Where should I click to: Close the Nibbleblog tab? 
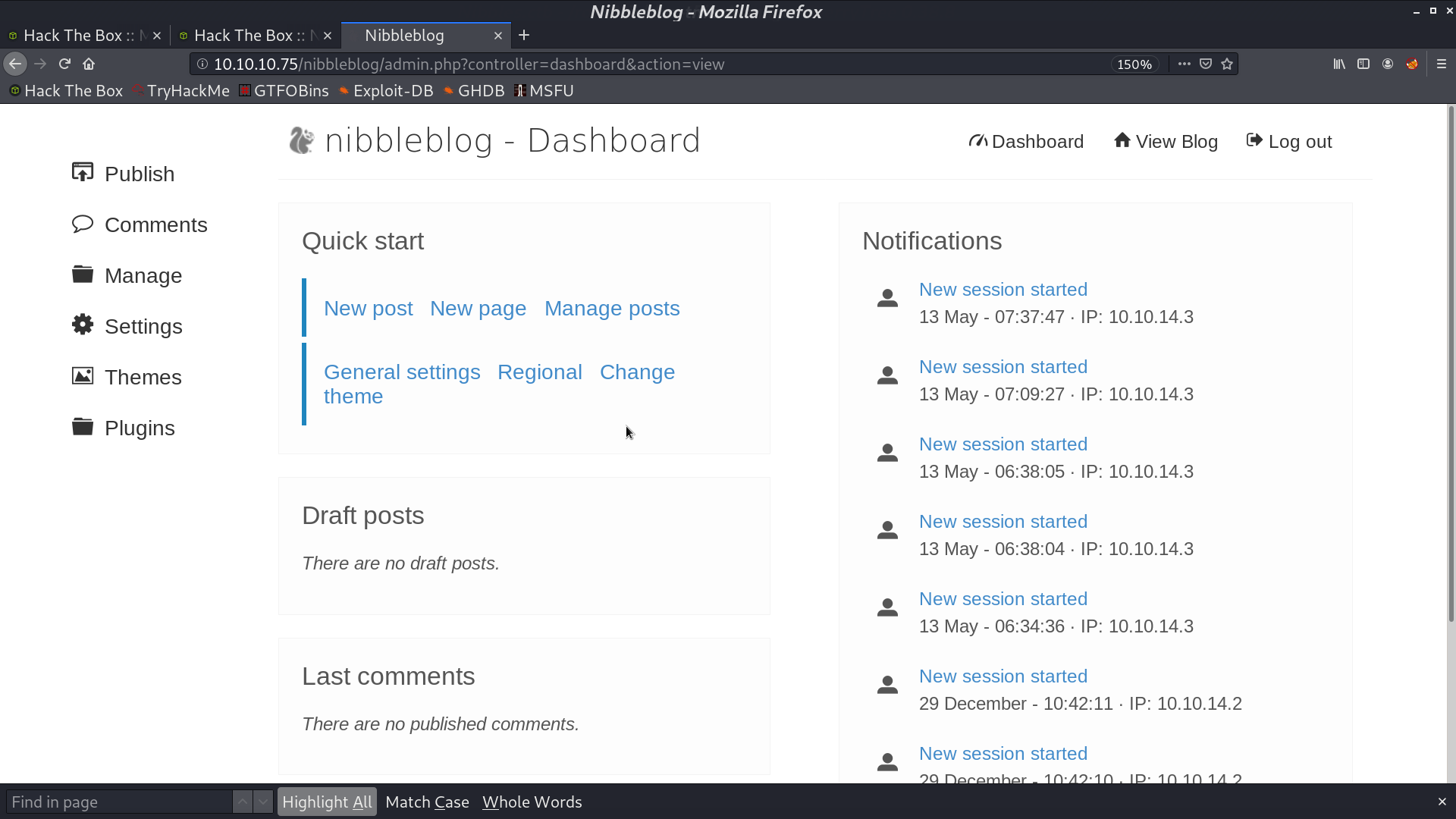498,36
